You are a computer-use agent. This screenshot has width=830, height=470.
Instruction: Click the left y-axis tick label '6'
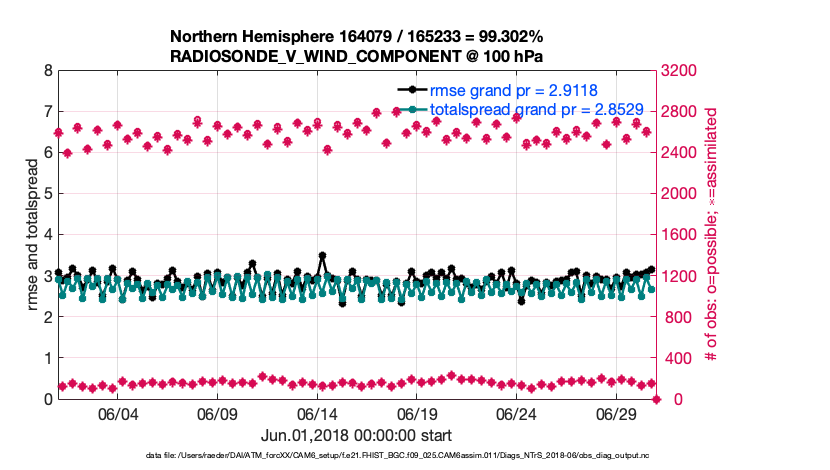pyautogui.click(x=48, y=152)
